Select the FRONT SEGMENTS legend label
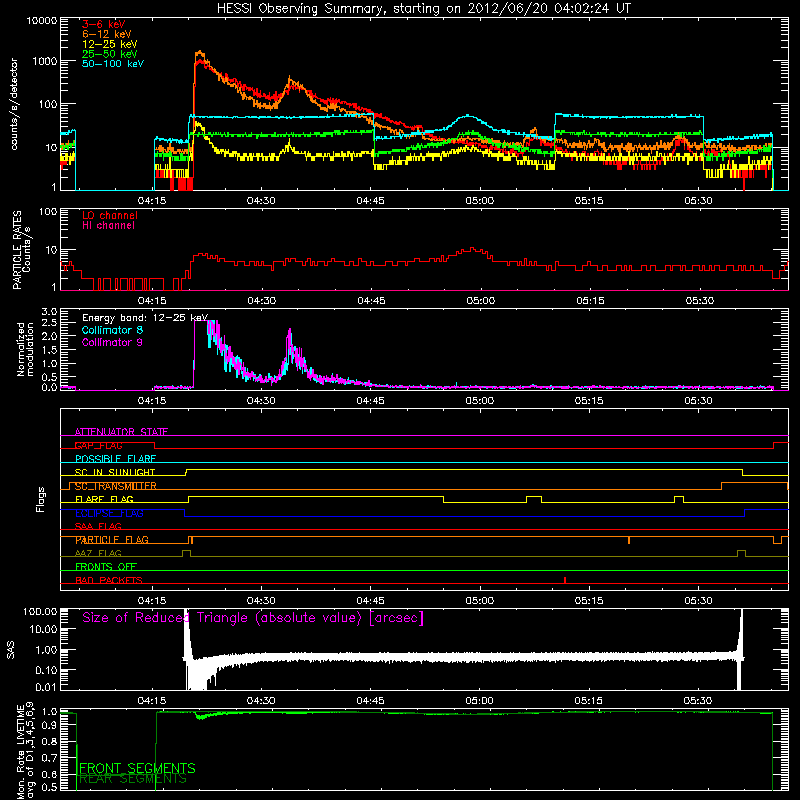Viewport: 800px width, 800px height. point(137,768)
